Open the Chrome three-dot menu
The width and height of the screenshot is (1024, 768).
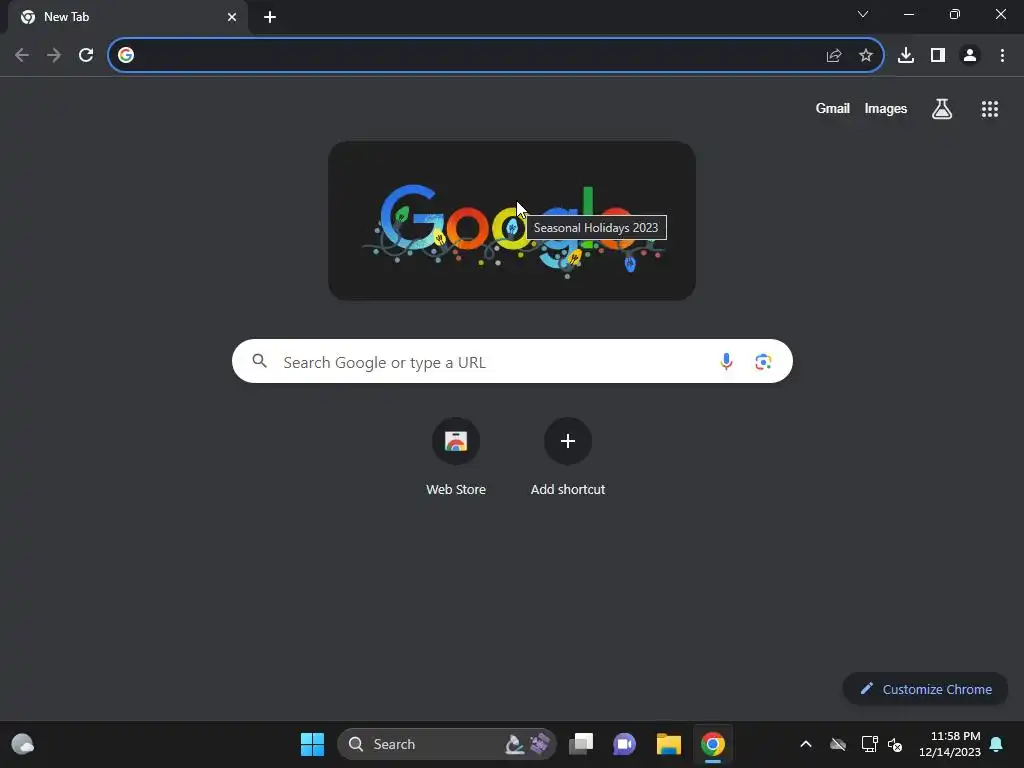click(x=1002, y=56)
